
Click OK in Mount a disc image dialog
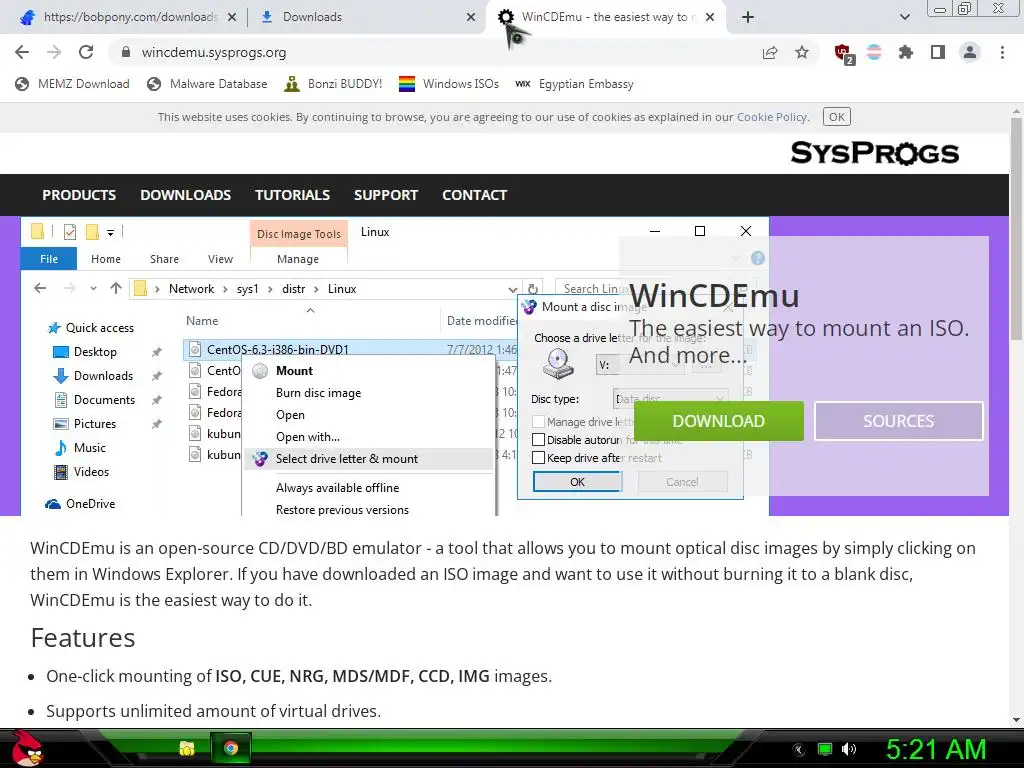(577, 482)
